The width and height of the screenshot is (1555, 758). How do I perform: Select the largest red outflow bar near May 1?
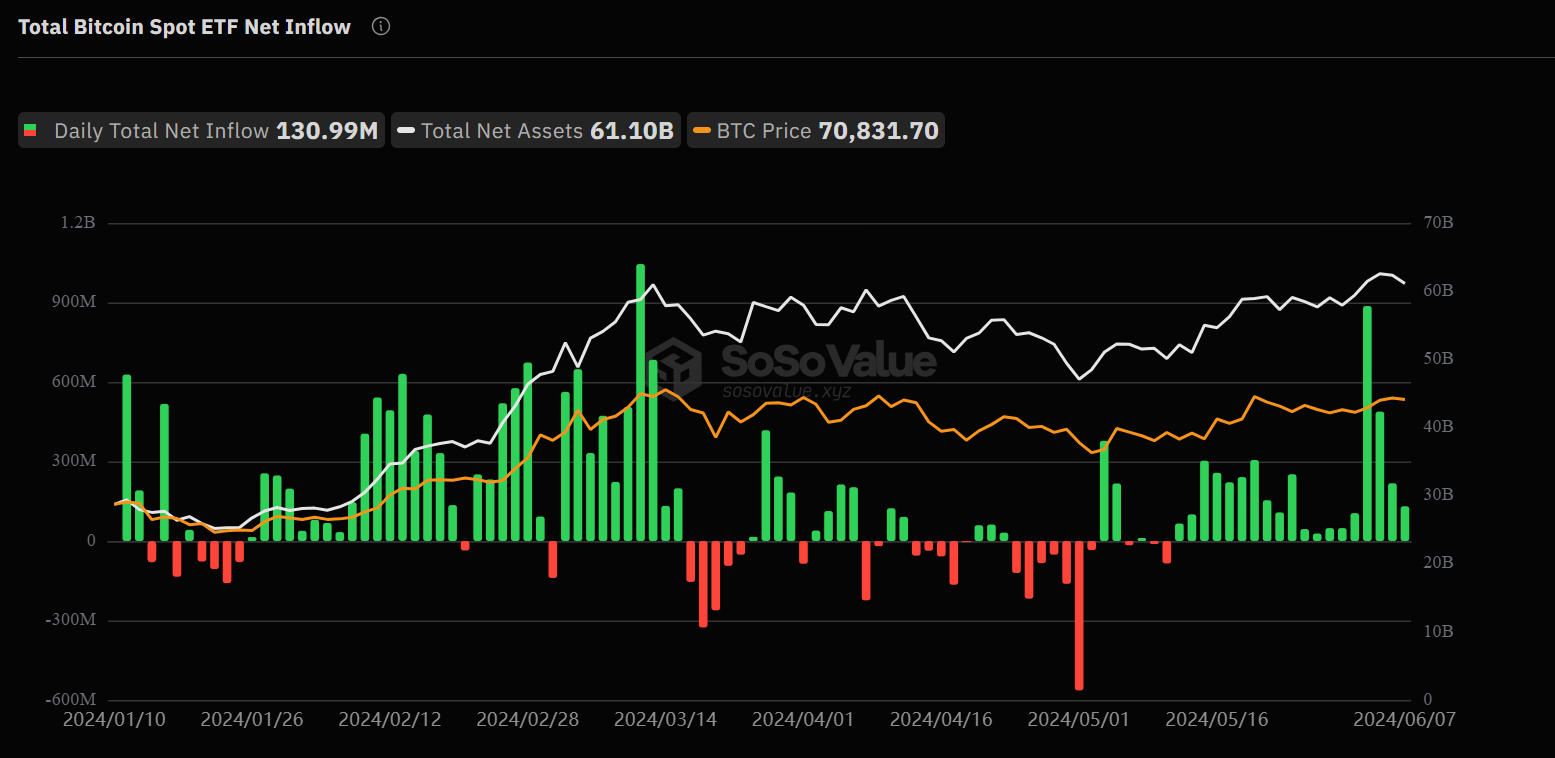[x=1079, y=615]
